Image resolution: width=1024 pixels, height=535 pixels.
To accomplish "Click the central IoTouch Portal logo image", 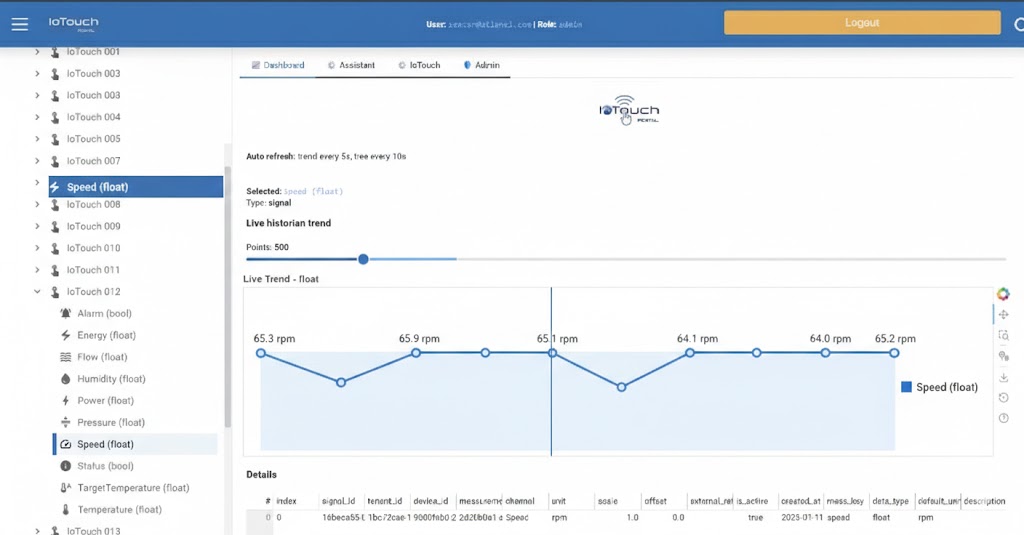I will [629, 110].
